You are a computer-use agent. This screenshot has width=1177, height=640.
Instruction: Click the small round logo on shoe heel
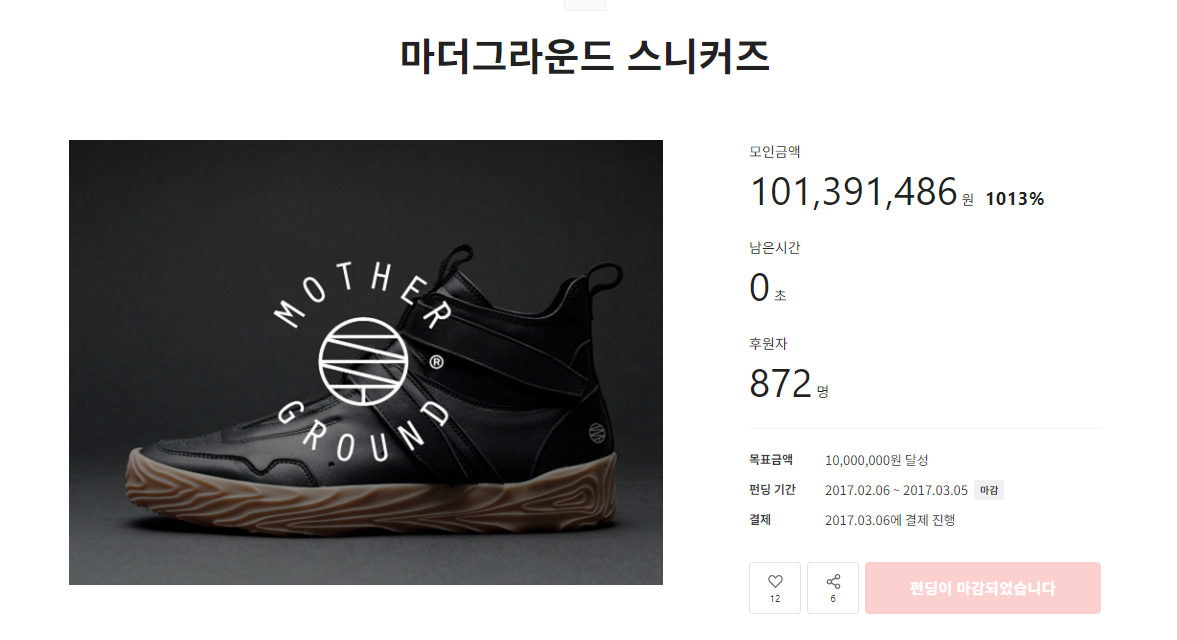597,433
